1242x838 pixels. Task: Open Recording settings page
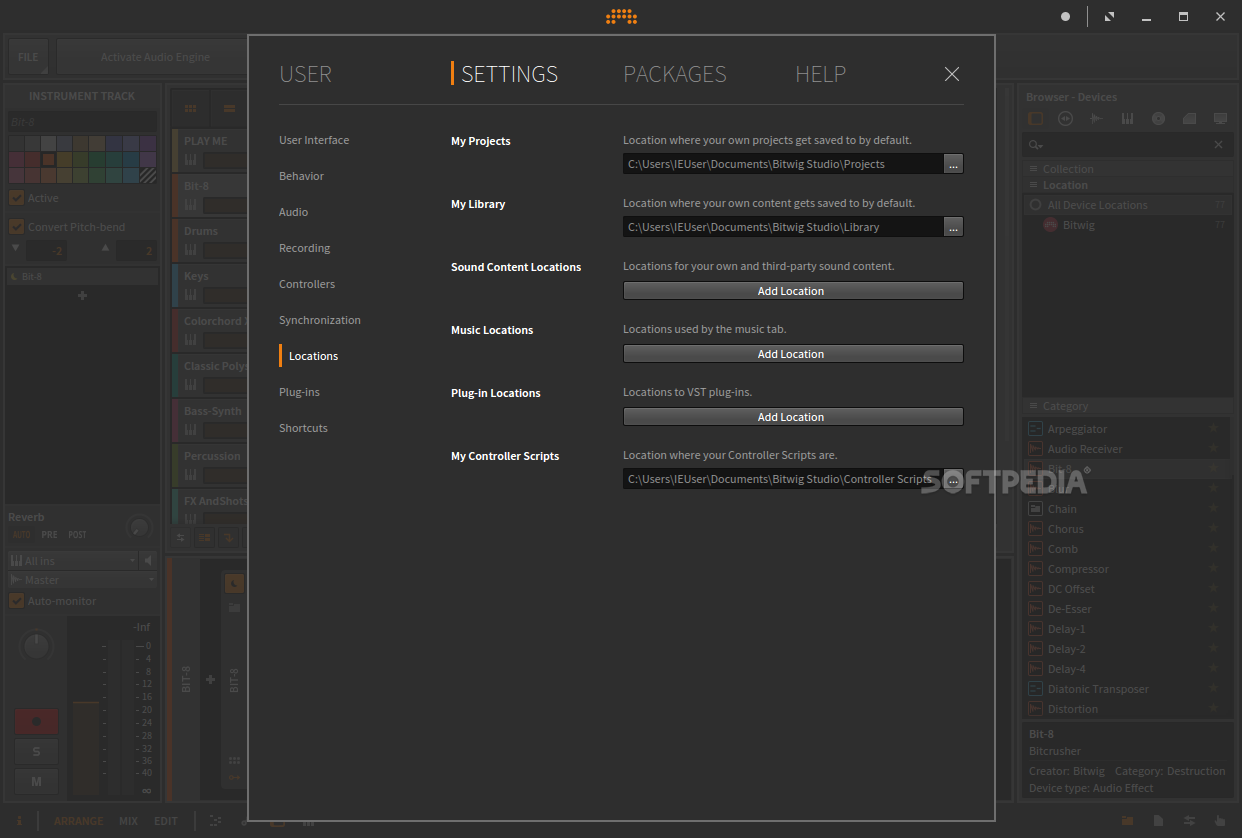[x=304, y=248]
